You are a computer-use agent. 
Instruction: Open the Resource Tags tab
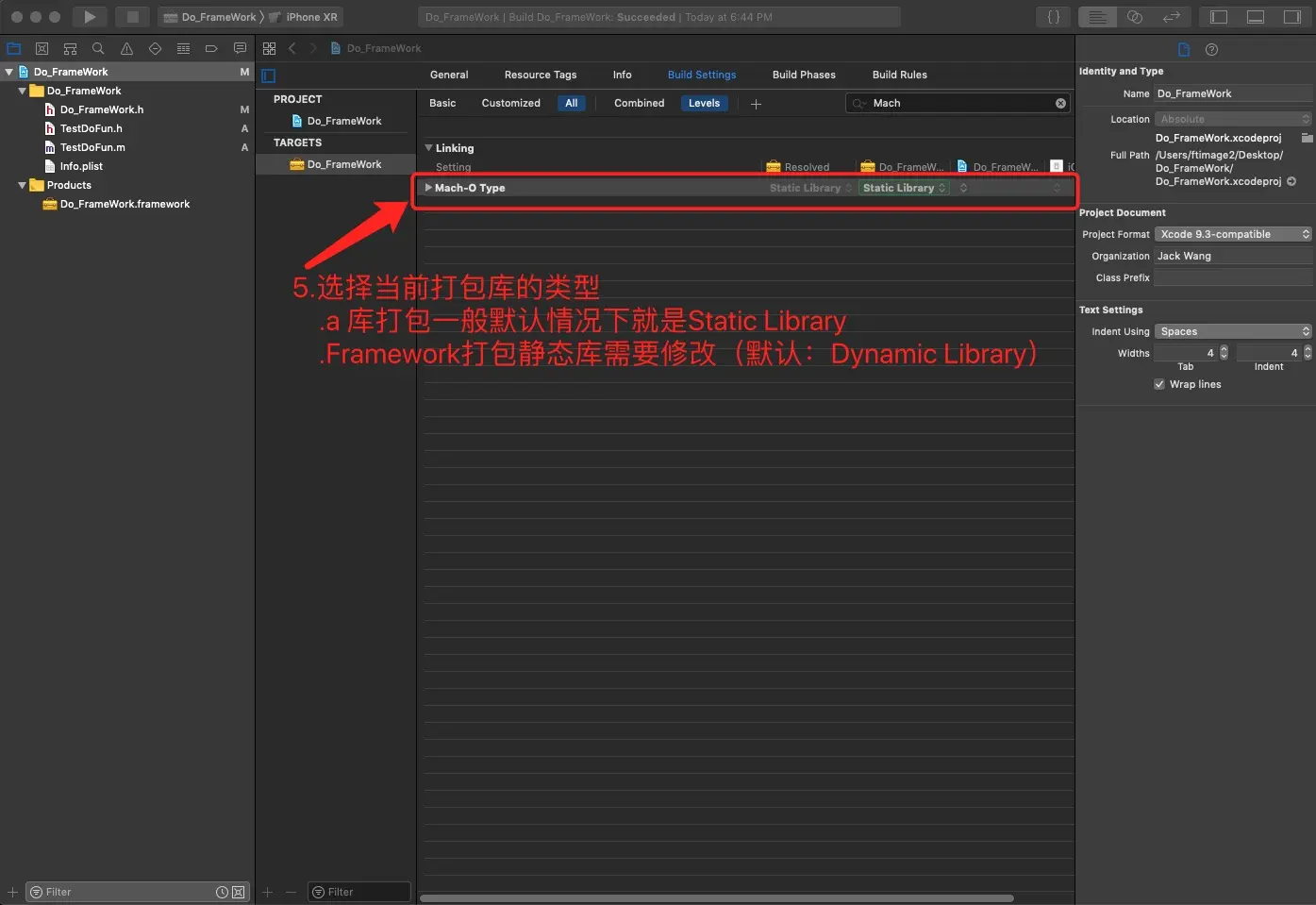click(x=541, y=75)
